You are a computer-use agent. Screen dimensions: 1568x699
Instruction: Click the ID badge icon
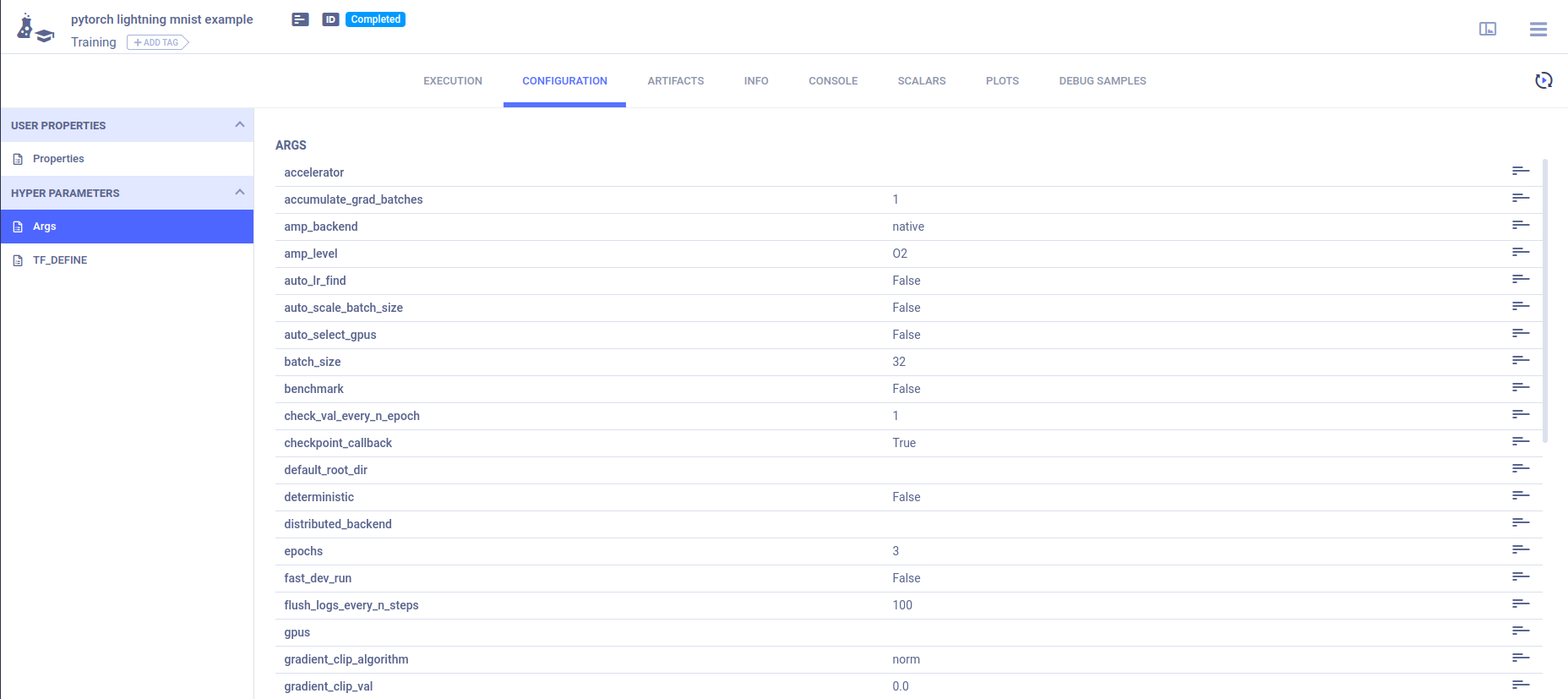click(330, 19)
